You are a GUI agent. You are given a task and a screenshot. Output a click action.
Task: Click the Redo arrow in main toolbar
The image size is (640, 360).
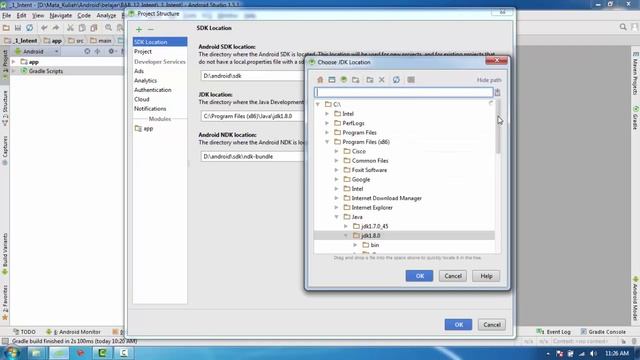point(56,28)
